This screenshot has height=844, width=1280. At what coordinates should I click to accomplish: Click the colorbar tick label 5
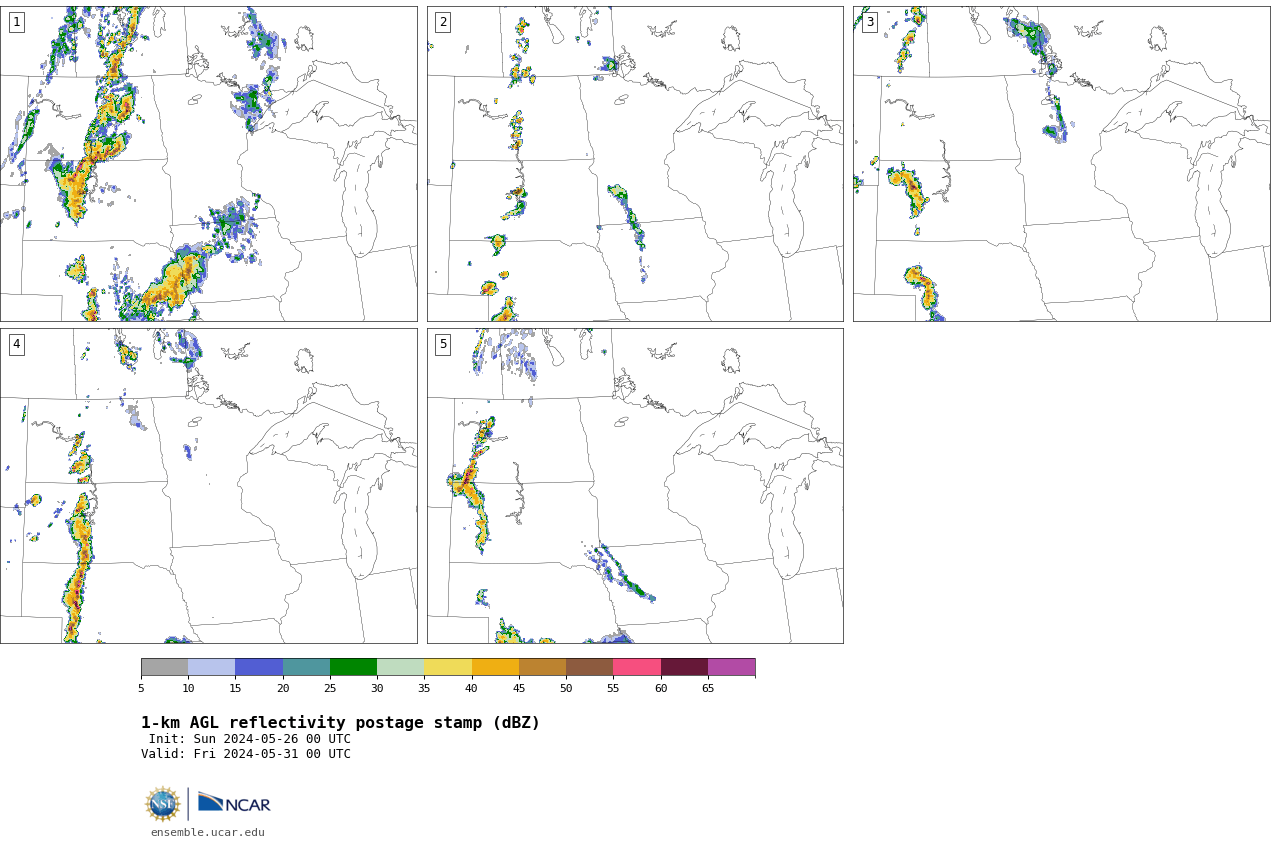click(141, 688)
